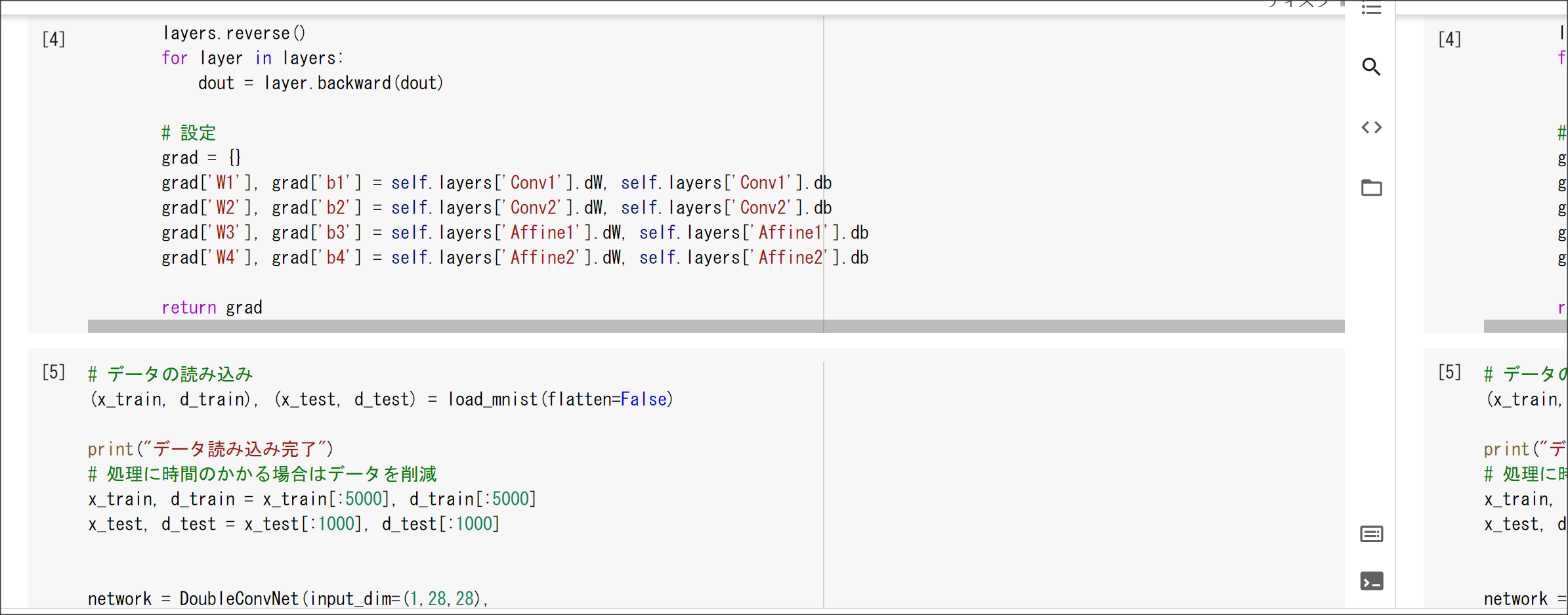
Task: Click the grad['W2'] Conv2 assignment line
Action: coord(497,208)
